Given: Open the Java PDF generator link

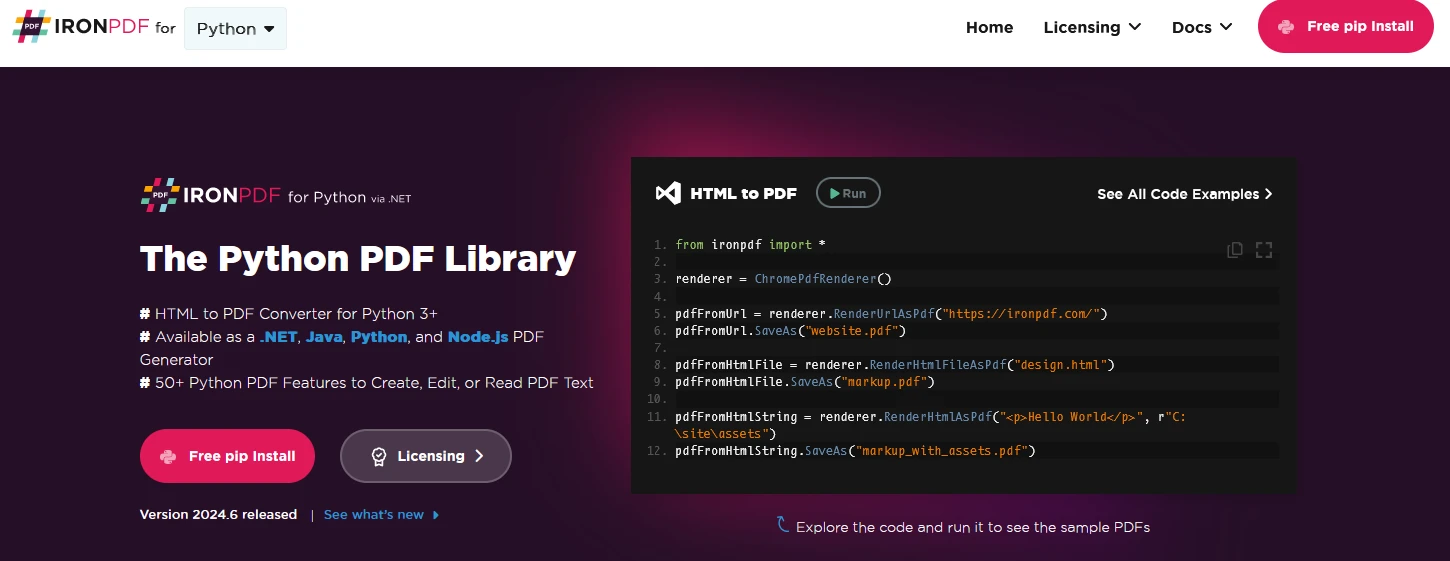Looking at the screenshot, I should [324, 337].
